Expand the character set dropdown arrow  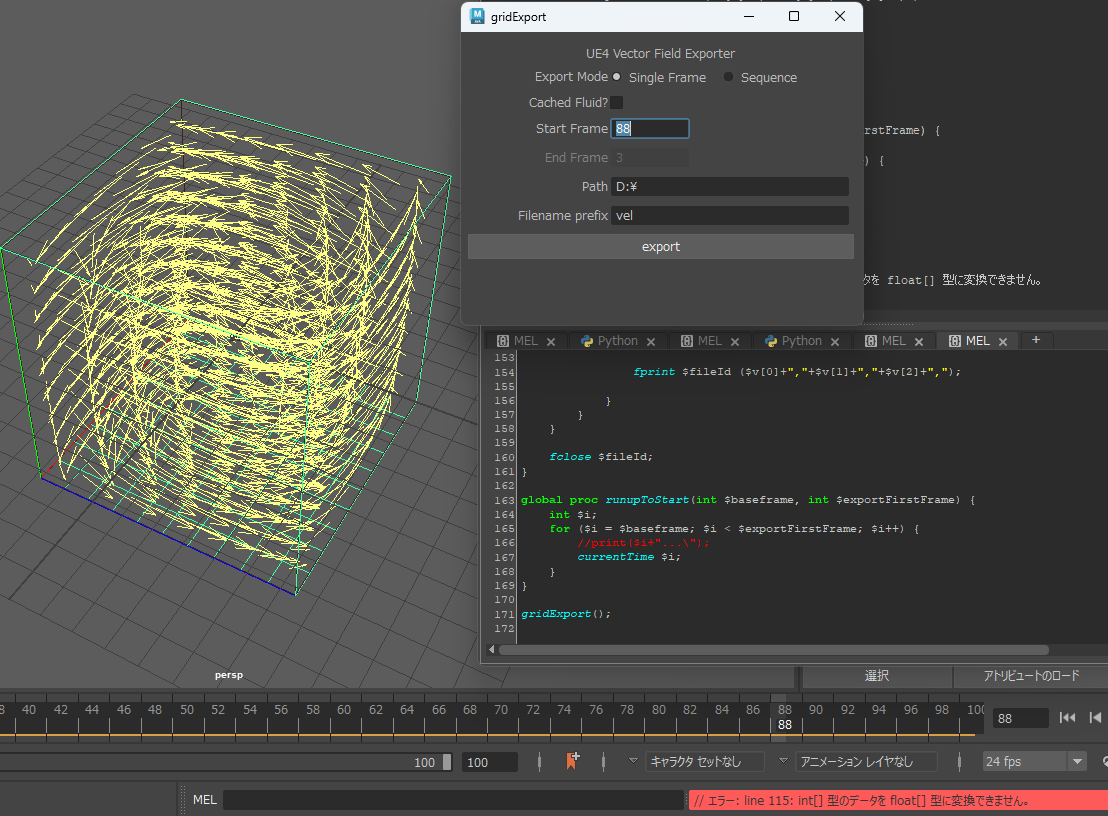633,761
